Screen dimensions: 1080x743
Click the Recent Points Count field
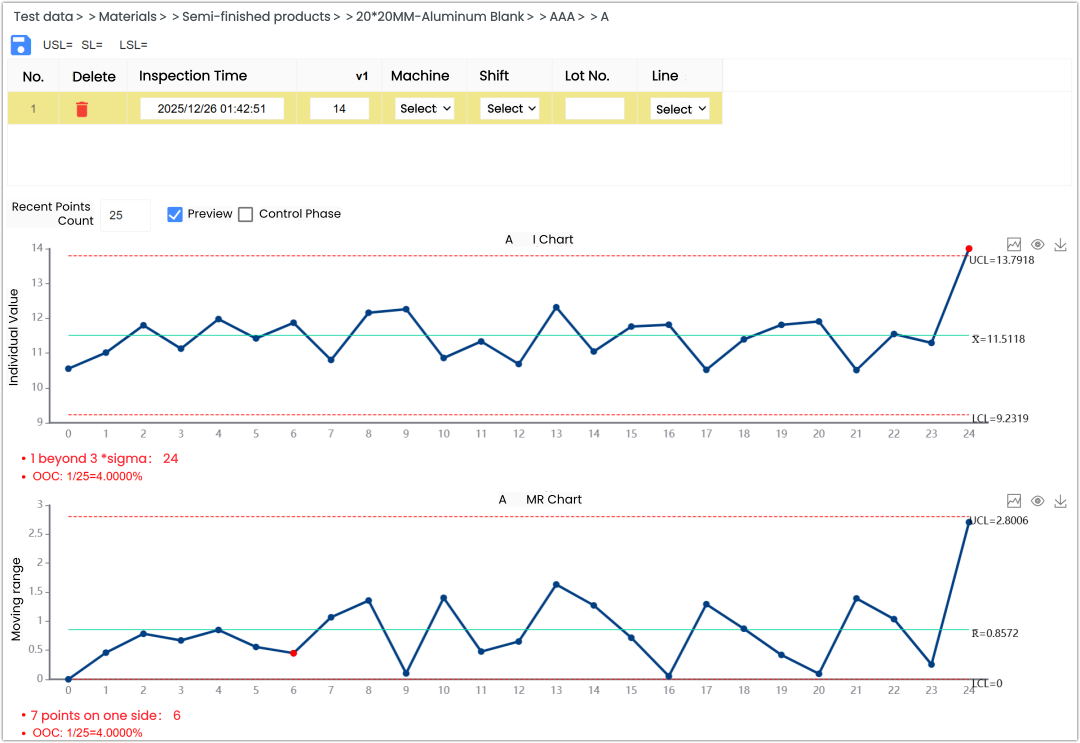pyautogui.click(x=125, y=214)
